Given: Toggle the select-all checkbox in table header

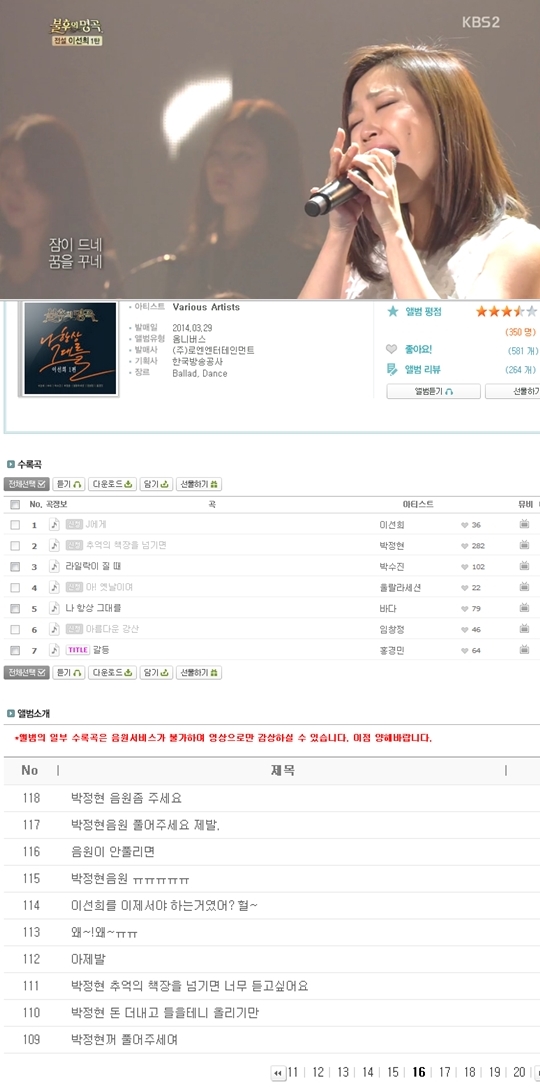Looking at the screenshot, I should (15, 504).
